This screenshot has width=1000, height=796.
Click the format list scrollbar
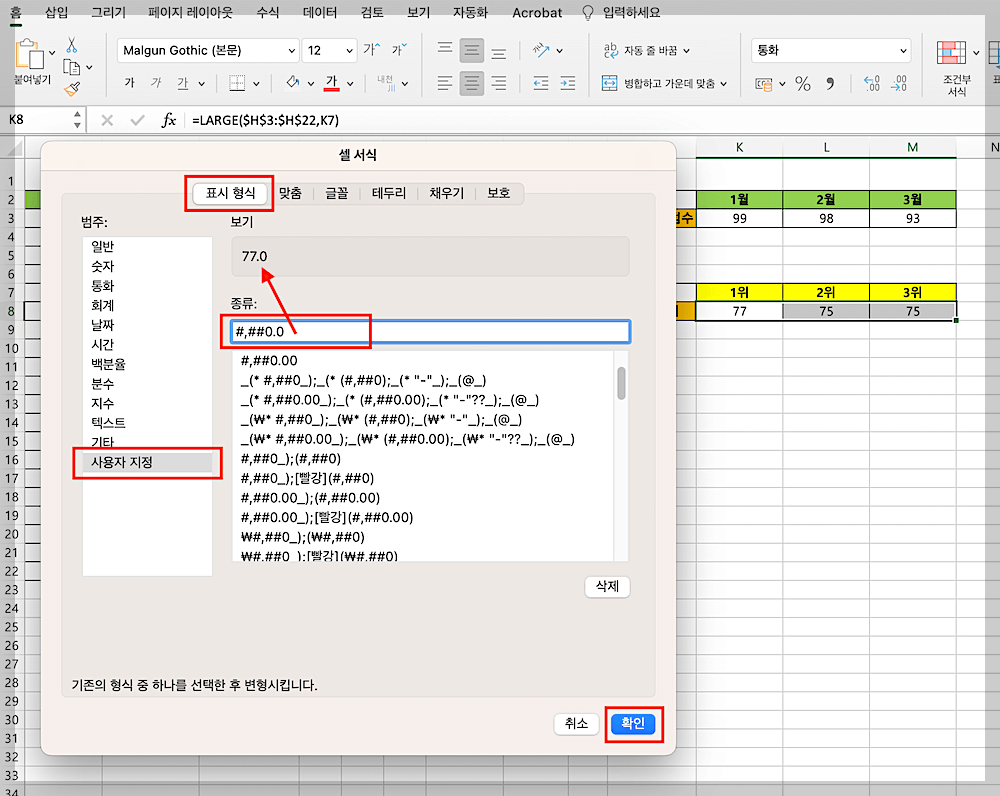621,383
